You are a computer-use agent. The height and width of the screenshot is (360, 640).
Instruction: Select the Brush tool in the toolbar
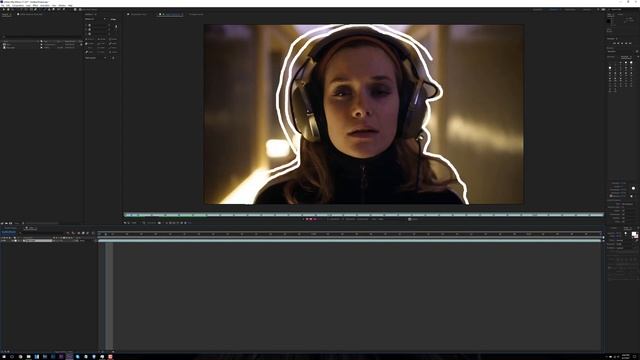click(x=44, y=9)
